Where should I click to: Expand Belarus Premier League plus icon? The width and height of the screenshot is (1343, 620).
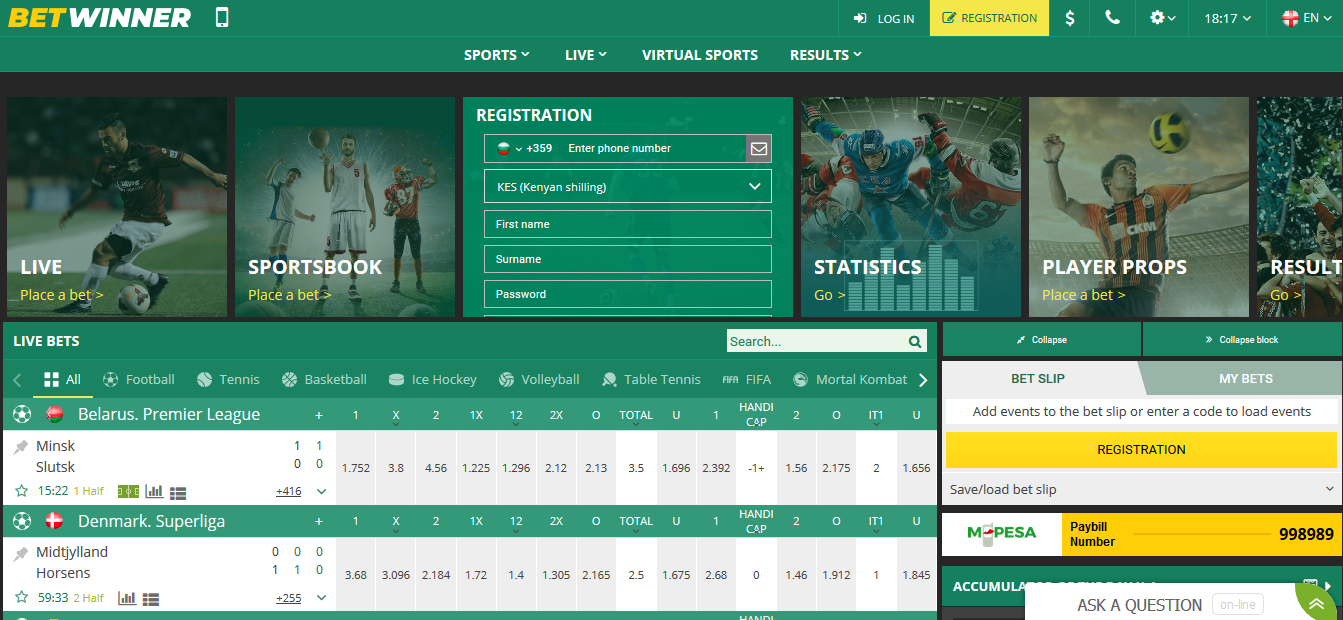pos(319,415)
